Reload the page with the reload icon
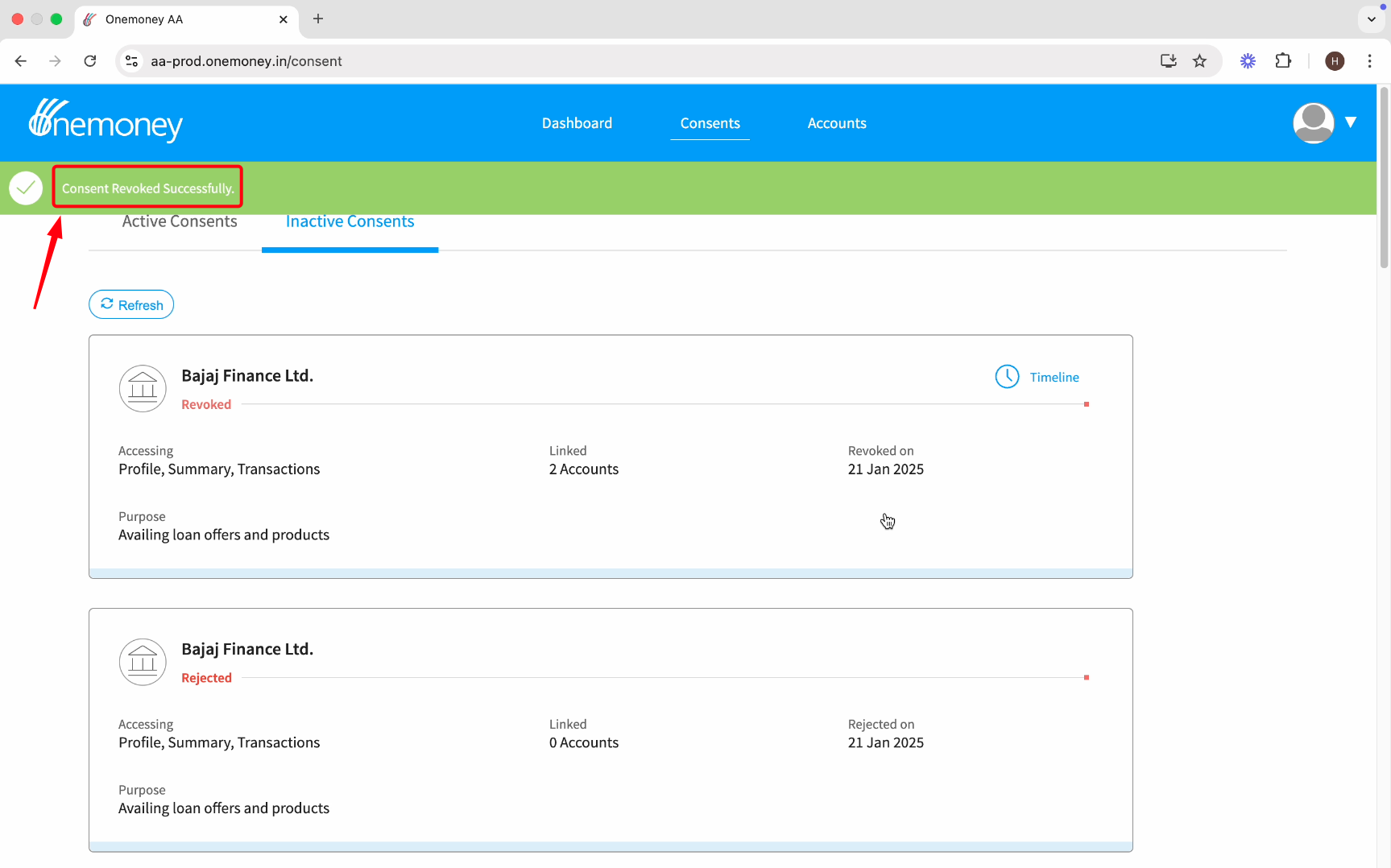 90,61
